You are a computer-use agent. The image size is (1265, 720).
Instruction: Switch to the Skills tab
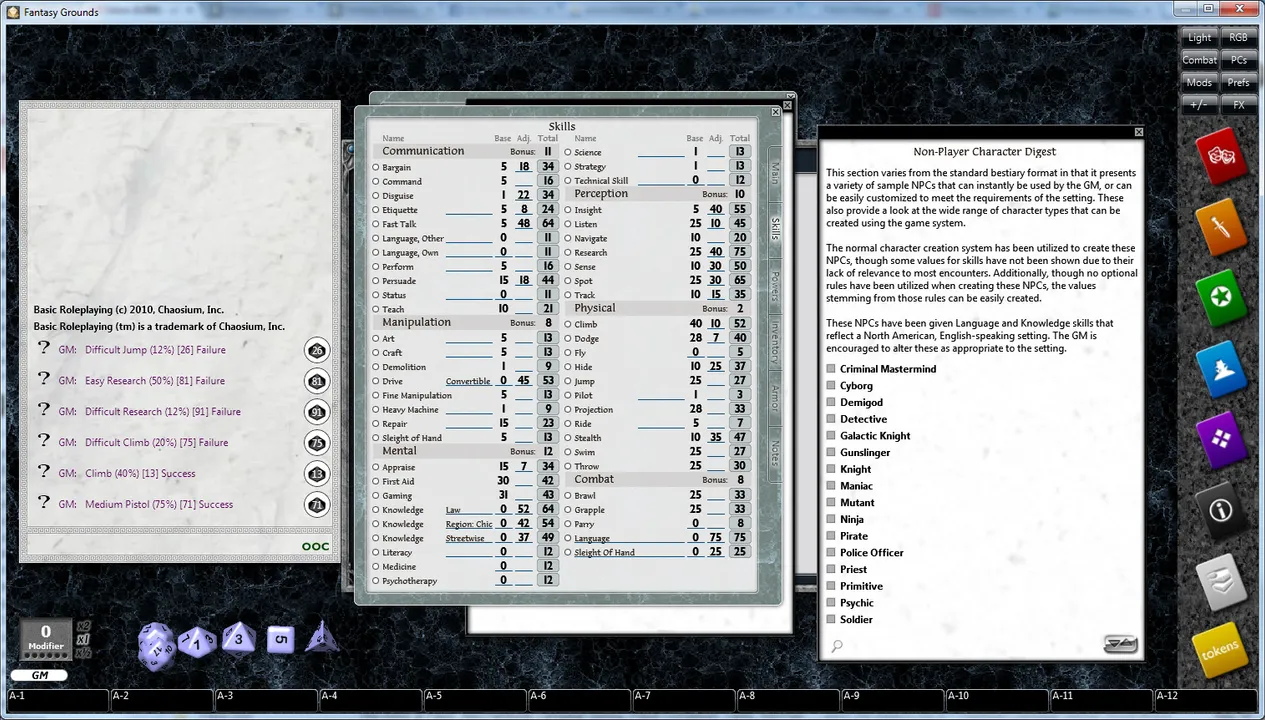(774, 228)
